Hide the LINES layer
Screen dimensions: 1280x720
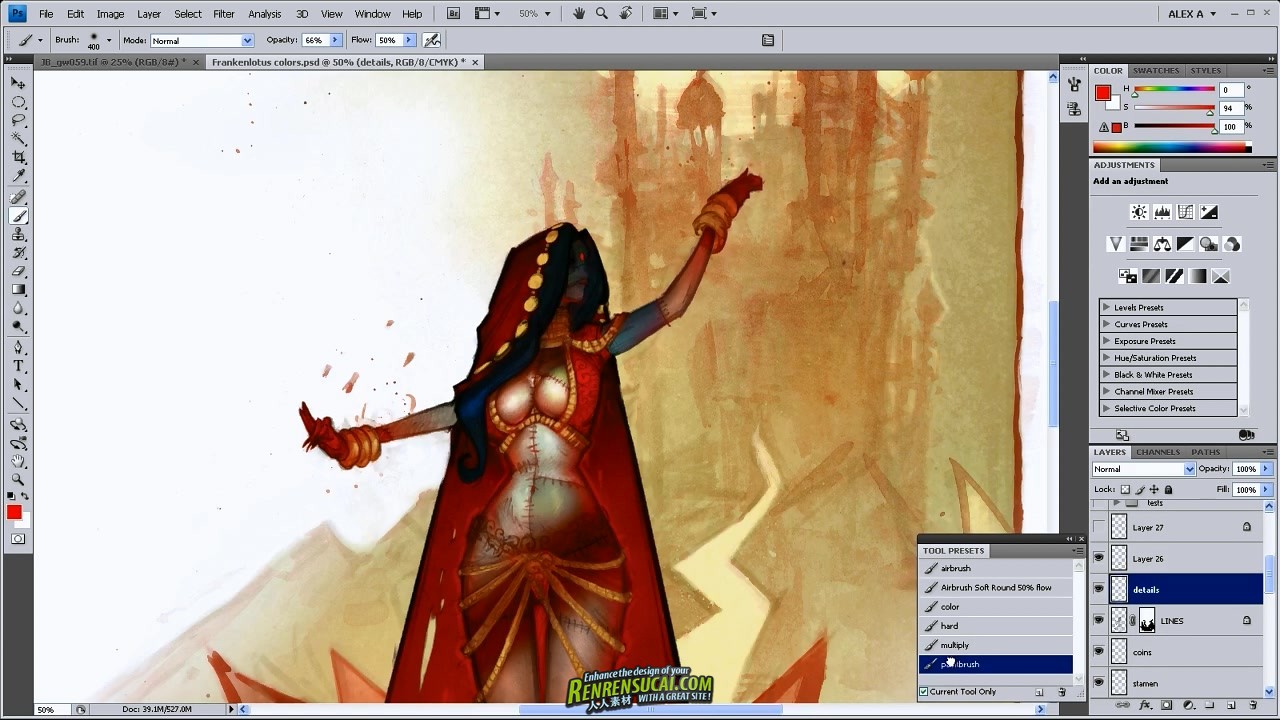pyautogui.click(x=1099, y=620)
